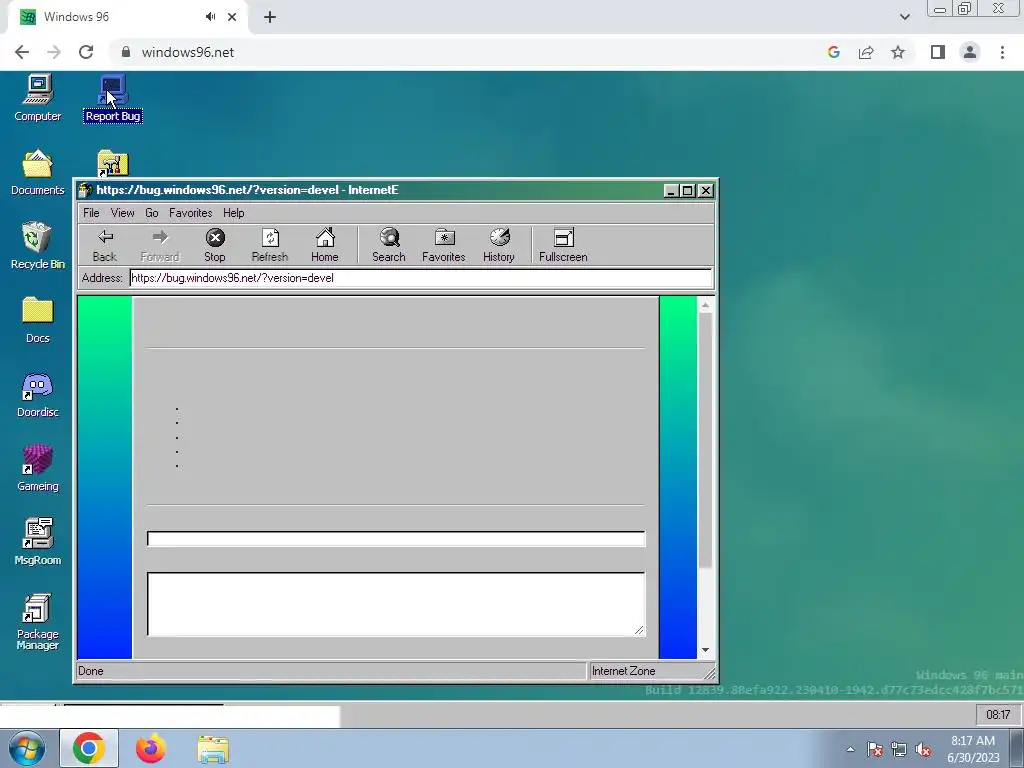Click the Windows system clock 8:17 AM
The width and height of the screenshot is (1024, 768).
tap(973, 749)
